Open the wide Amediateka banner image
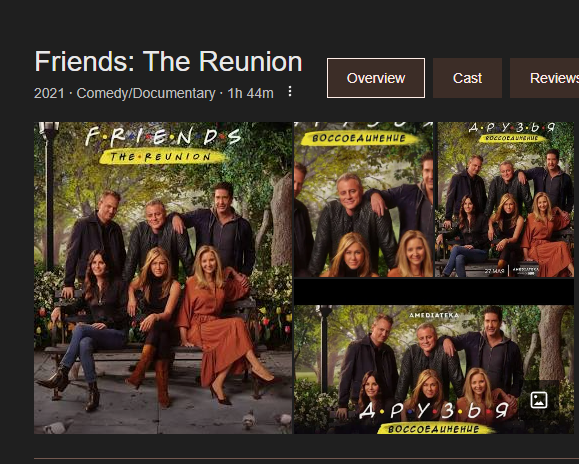The height and width of the screenshot is (464, 579). (x=434, y=370)
